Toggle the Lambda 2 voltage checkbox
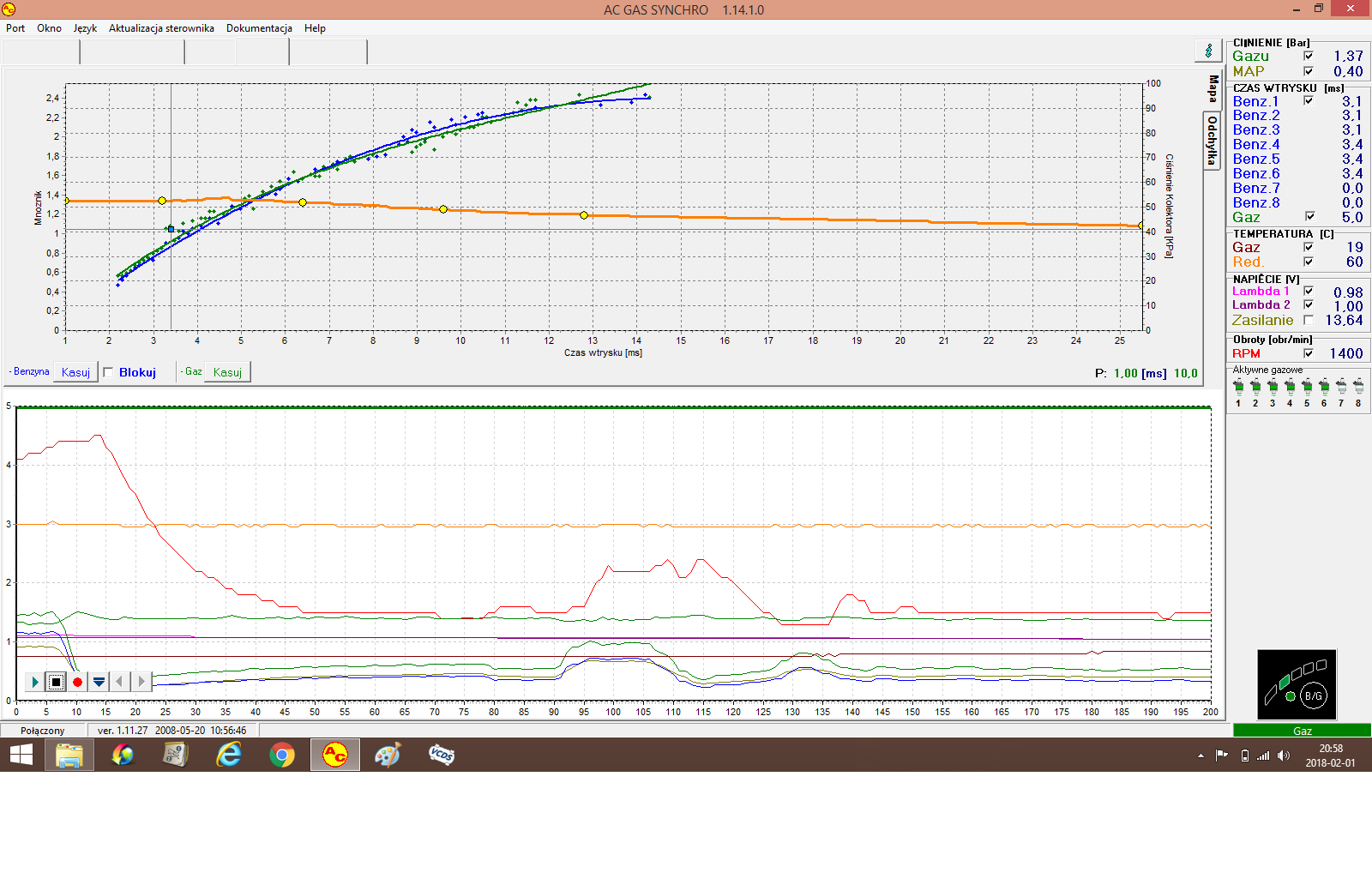Screen dimensions: 1372x885 (x=1309, y=305)
